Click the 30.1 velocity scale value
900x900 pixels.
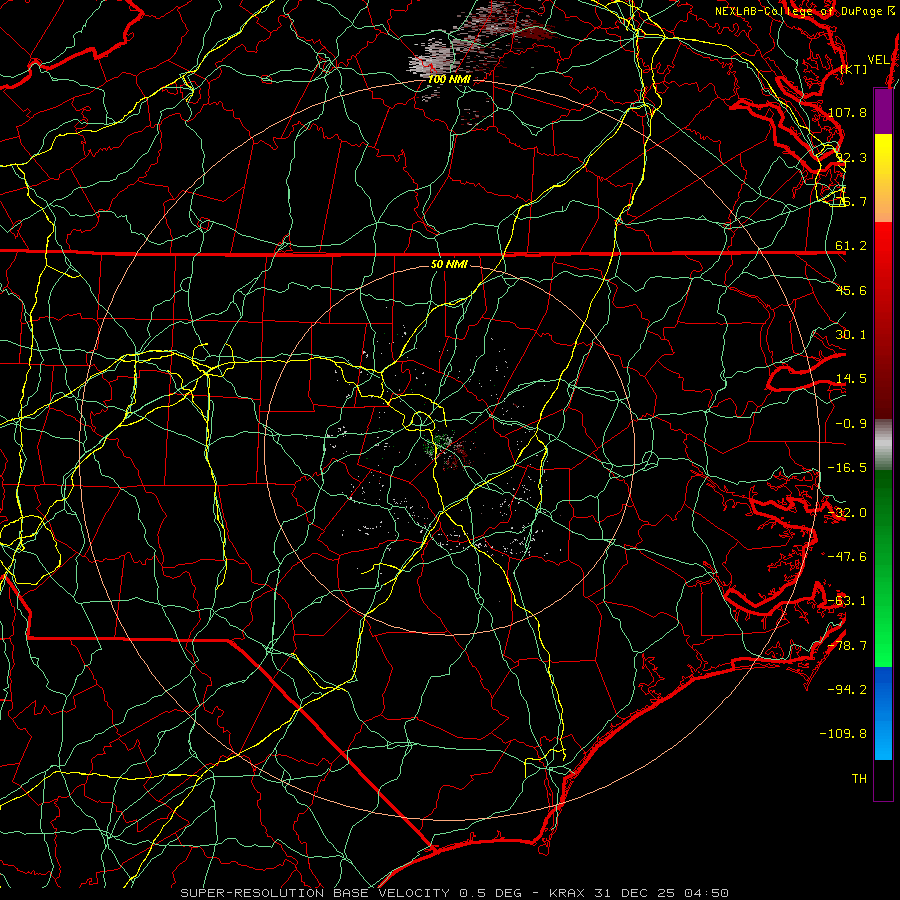coord(851,335)
